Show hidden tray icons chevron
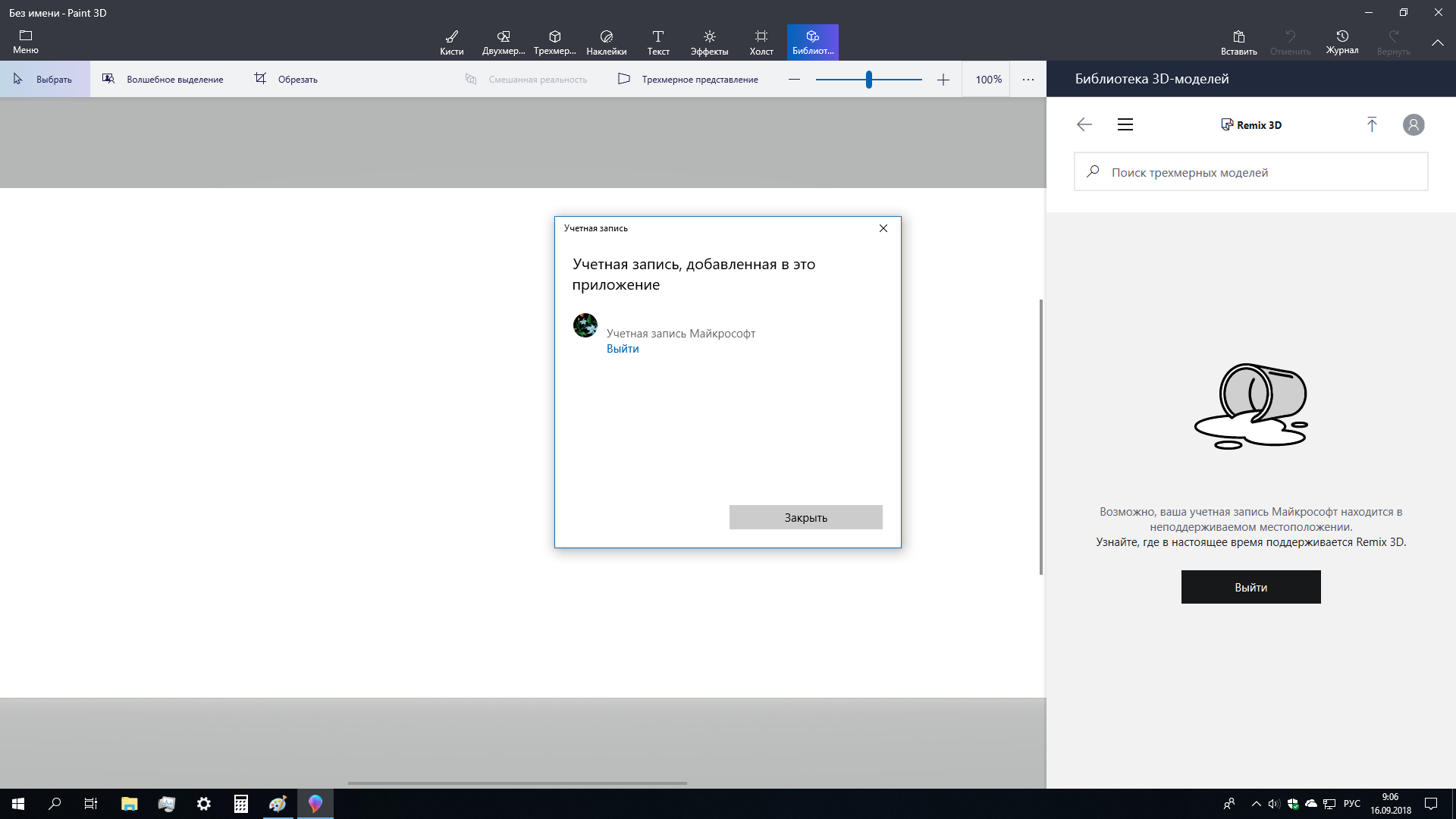The image size is (1456, 819). [1256, 804]
